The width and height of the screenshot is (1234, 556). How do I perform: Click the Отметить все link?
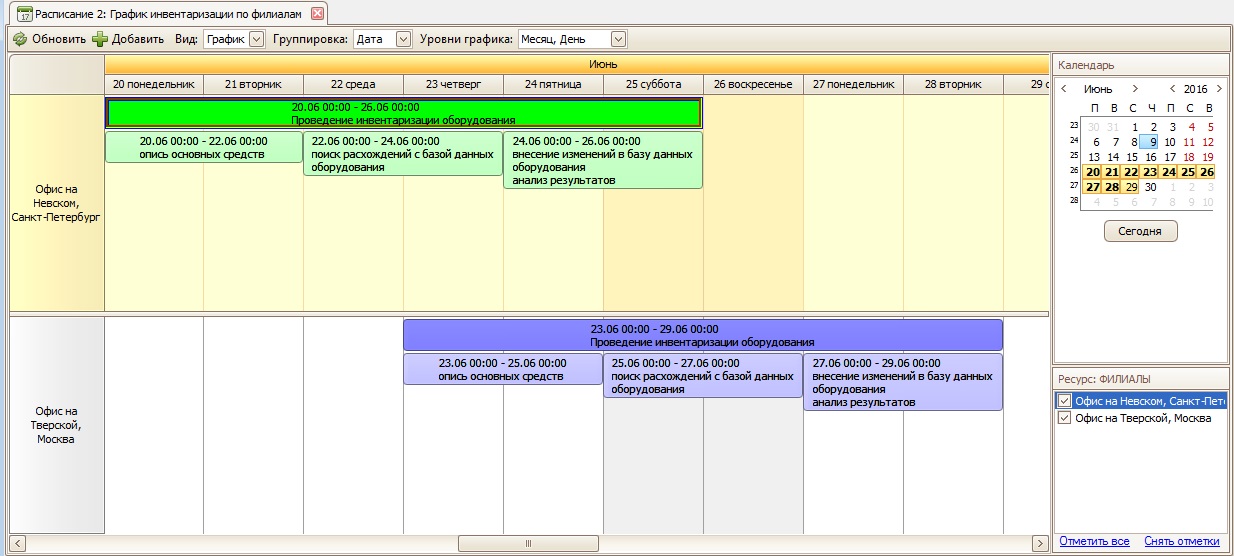(x=1095, y=541)
